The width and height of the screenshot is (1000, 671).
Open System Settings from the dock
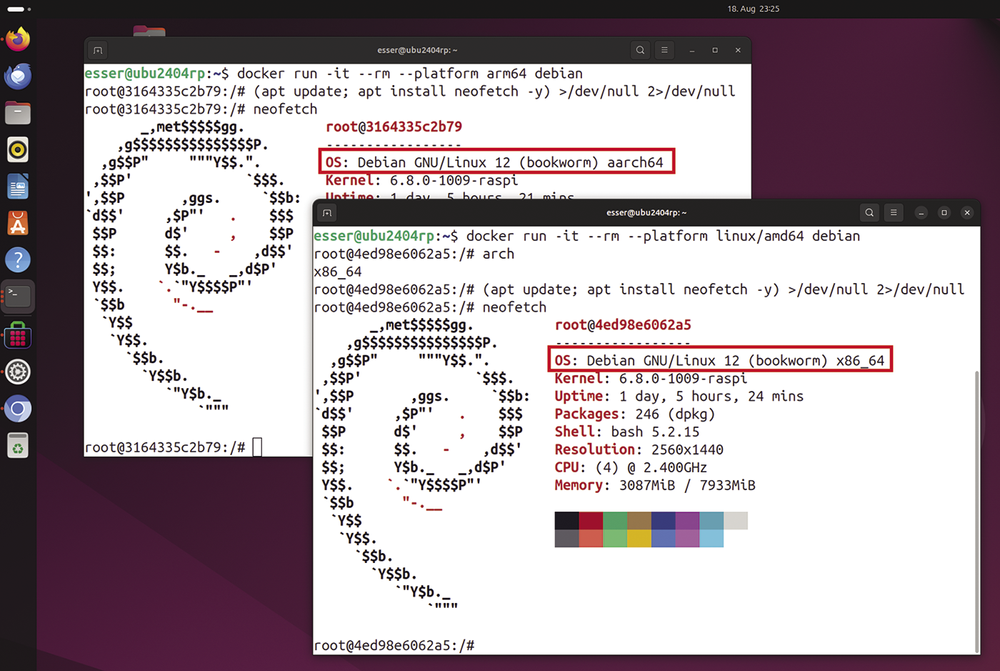(x=18, y=371)
